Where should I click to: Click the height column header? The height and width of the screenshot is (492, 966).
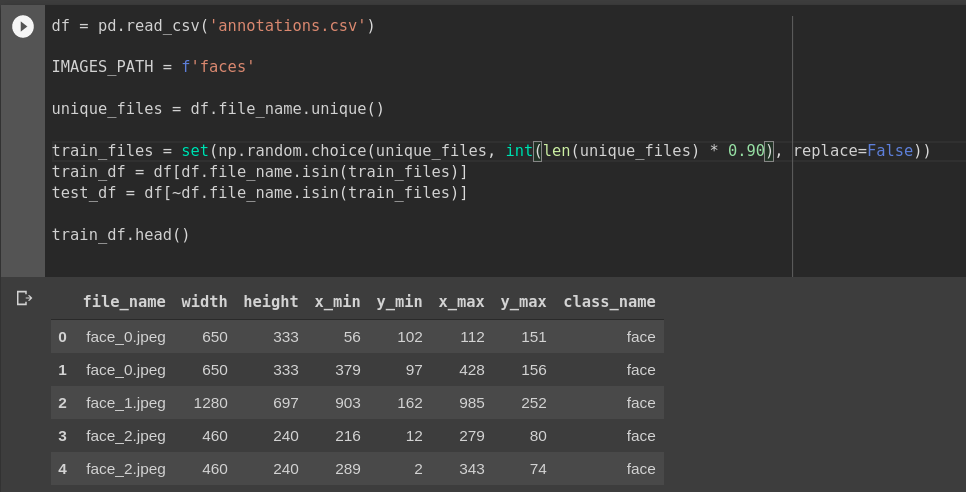270,302
